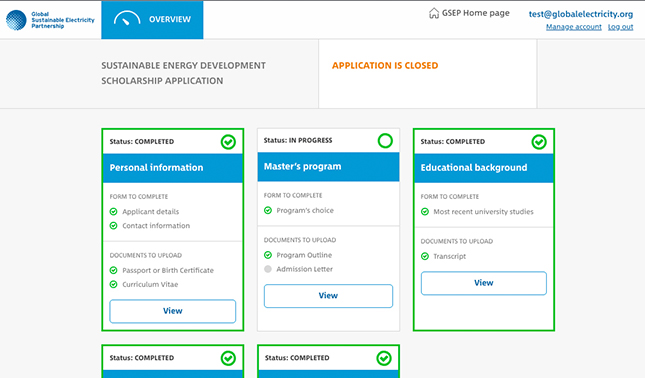This screenshot has height=378, width=645.
Task: Open the Overview tab
Action: click(152, 20)
